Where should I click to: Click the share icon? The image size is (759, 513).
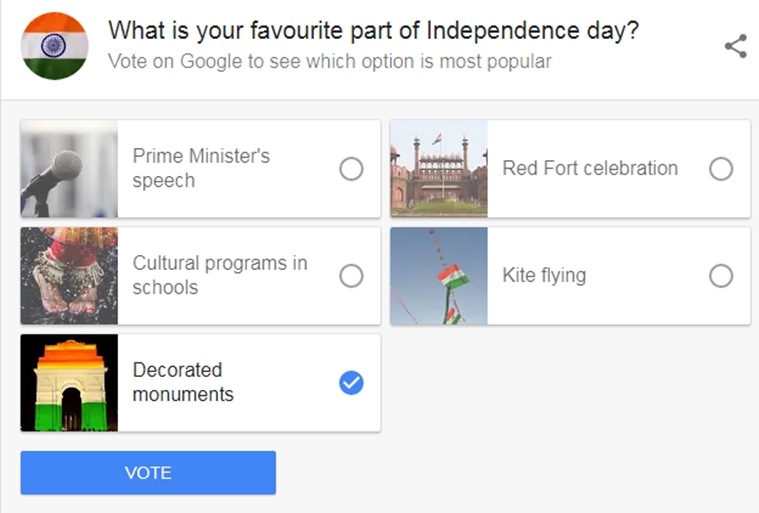[735, 46]
